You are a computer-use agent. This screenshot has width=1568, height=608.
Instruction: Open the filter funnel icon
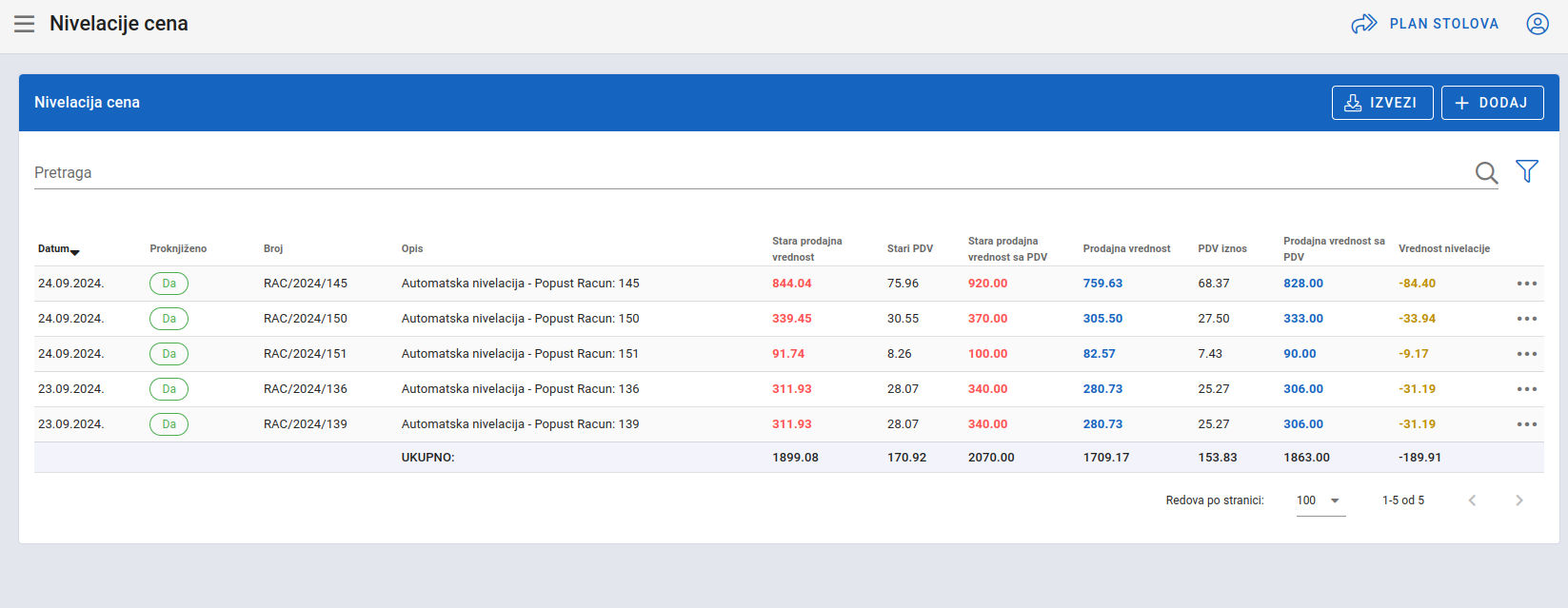point(1527,171)
